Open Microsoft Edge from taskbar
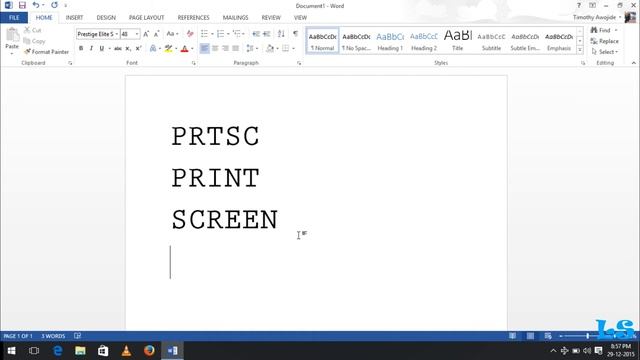 58,351
